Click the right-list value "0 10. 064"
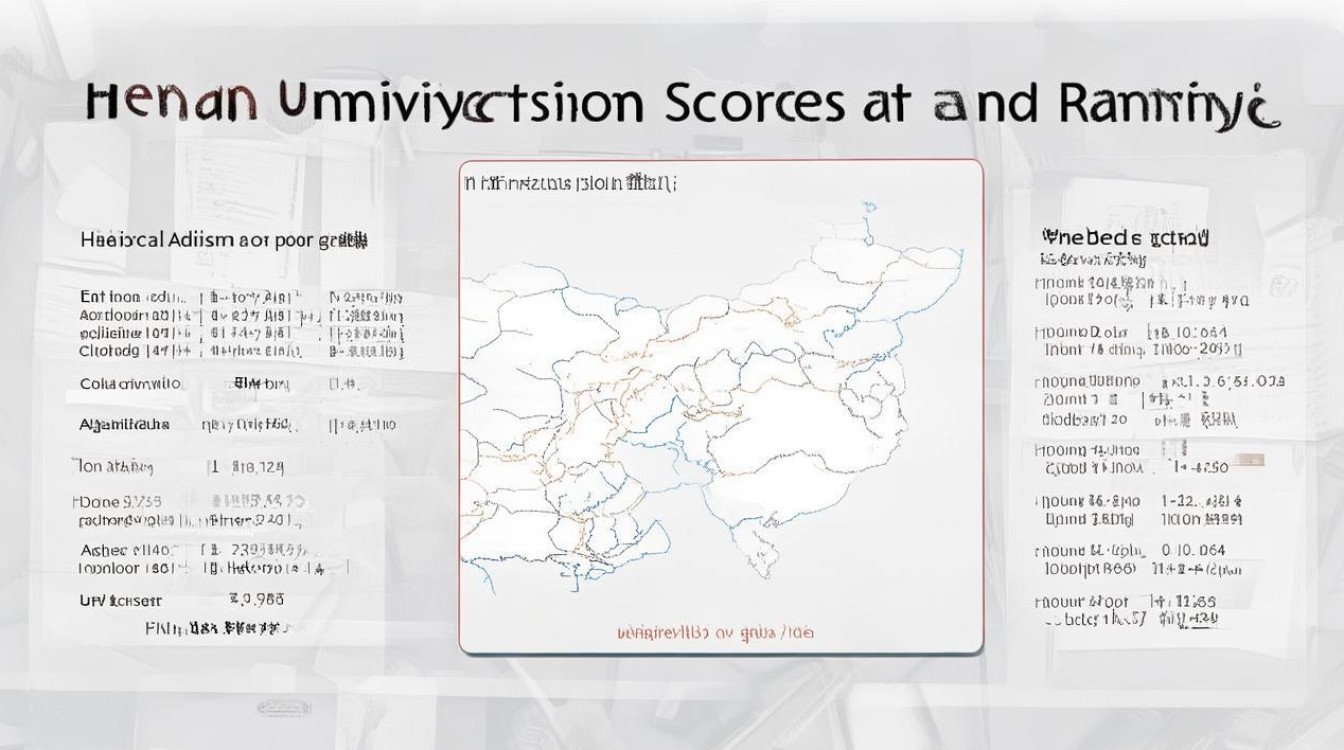1344x750 pixels. [x=1193, y=550]
